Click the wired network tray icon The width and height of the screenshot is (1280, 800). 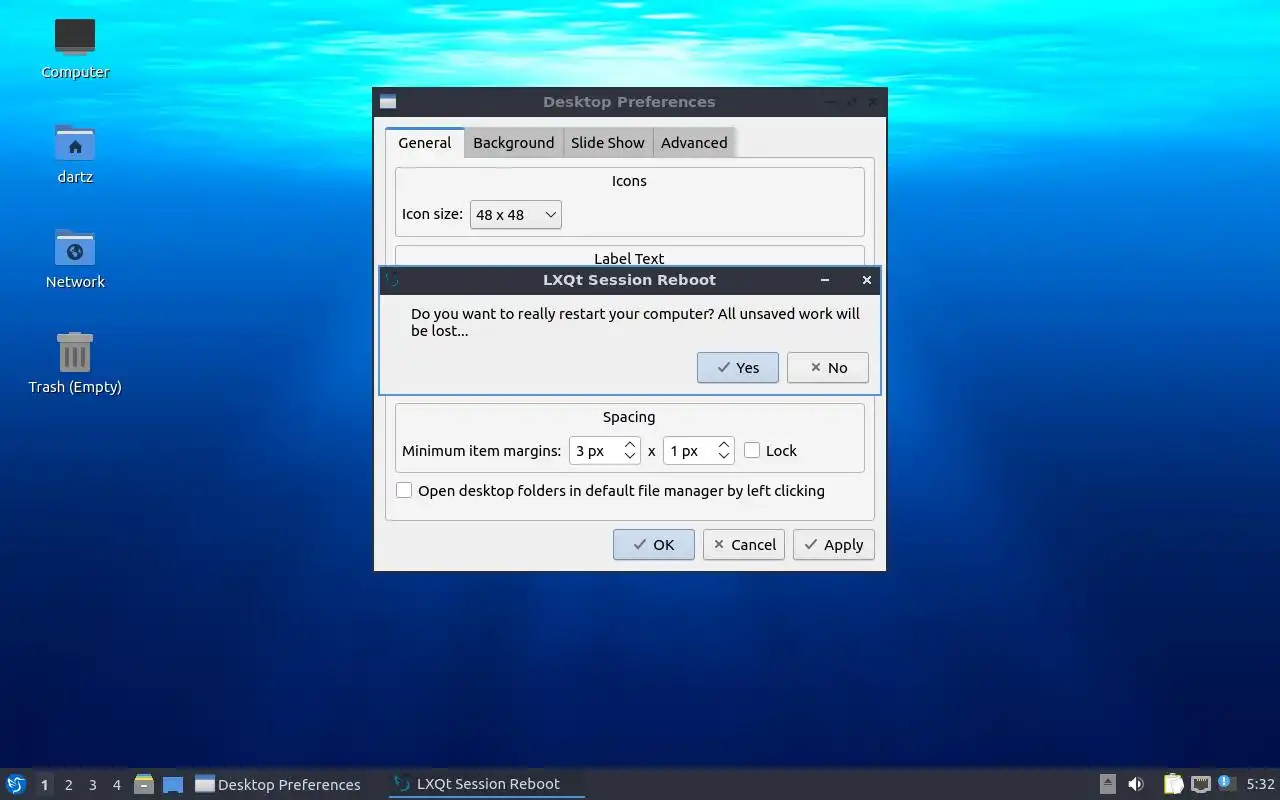[1200, 784]
